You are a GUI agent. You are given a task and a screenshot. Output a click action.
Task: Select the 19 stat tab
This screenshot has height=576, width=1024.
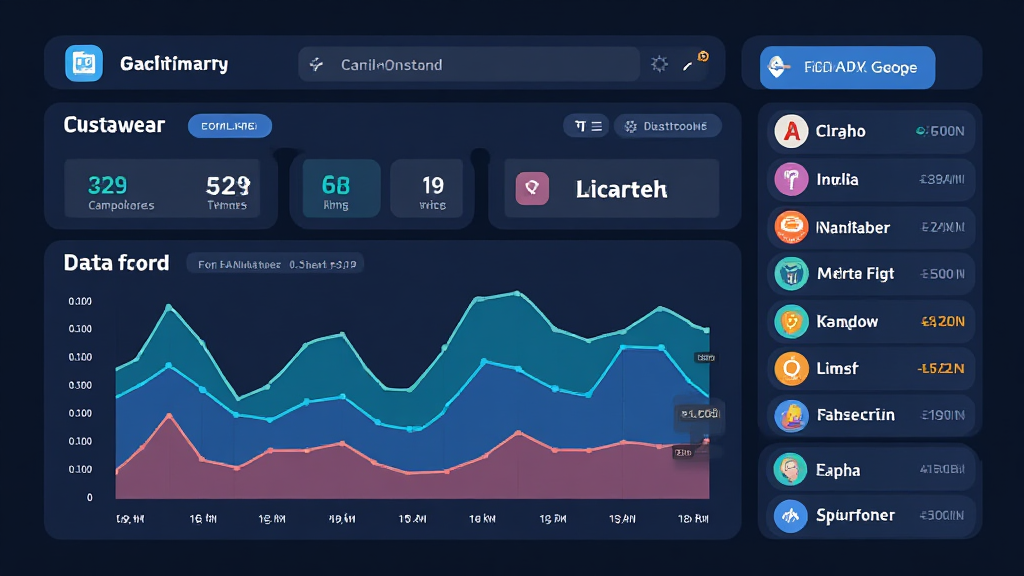click(x=433, y=189)
